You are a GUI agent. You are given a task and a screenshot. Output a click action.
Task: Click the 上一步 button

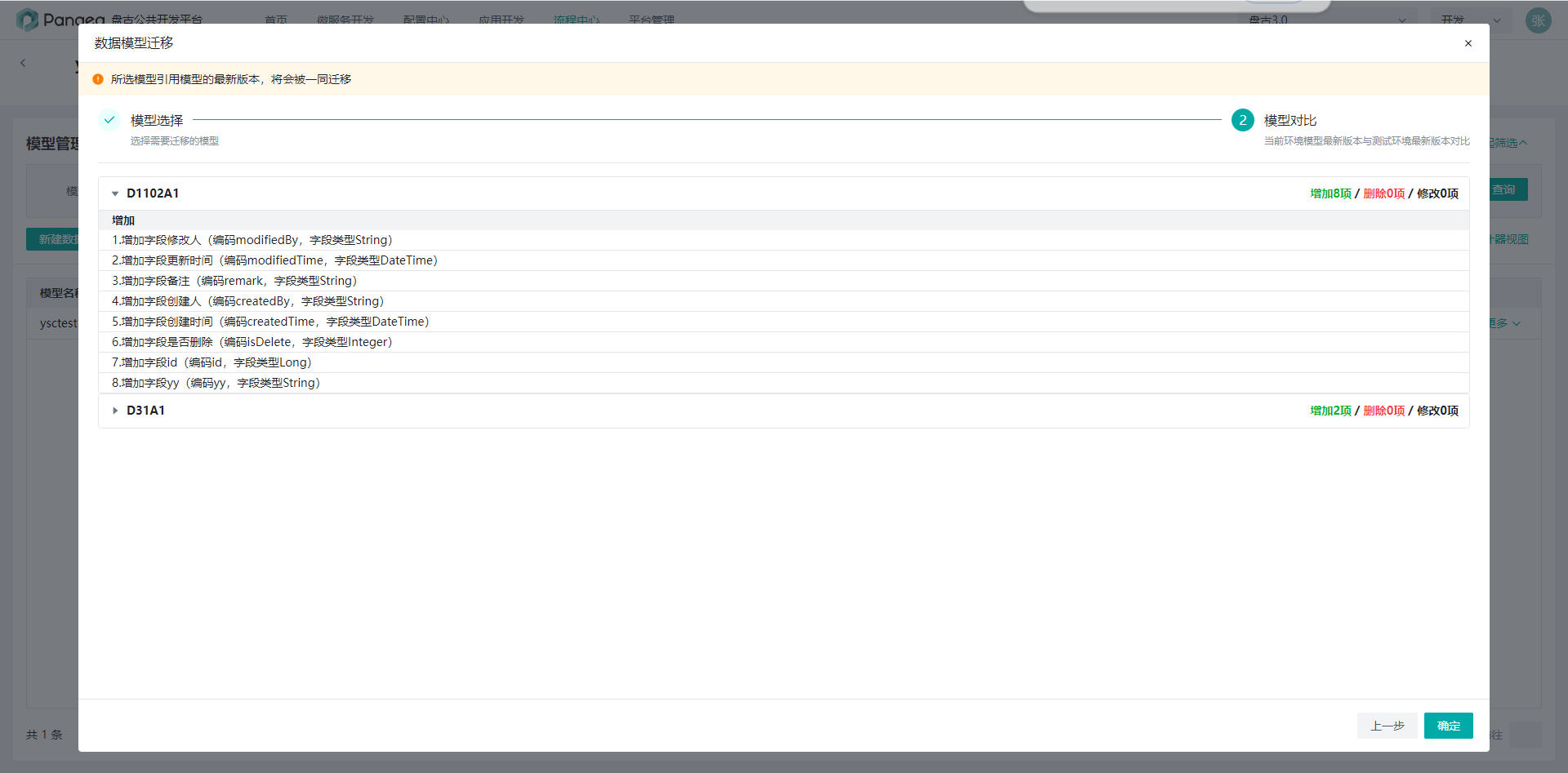click(x=1388, y=726)
